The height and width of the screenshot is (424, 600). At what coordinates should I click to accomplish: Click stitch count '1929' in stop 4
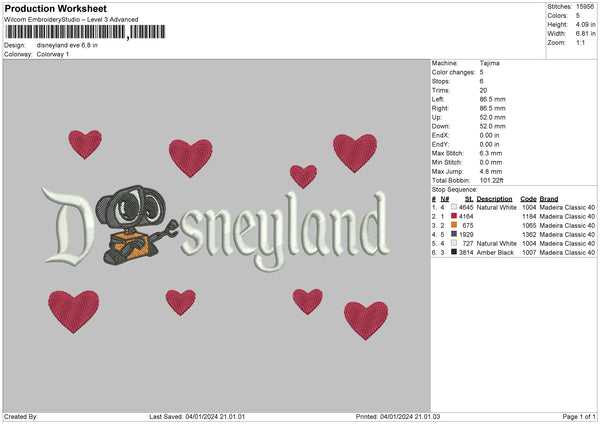coord(466,234)
